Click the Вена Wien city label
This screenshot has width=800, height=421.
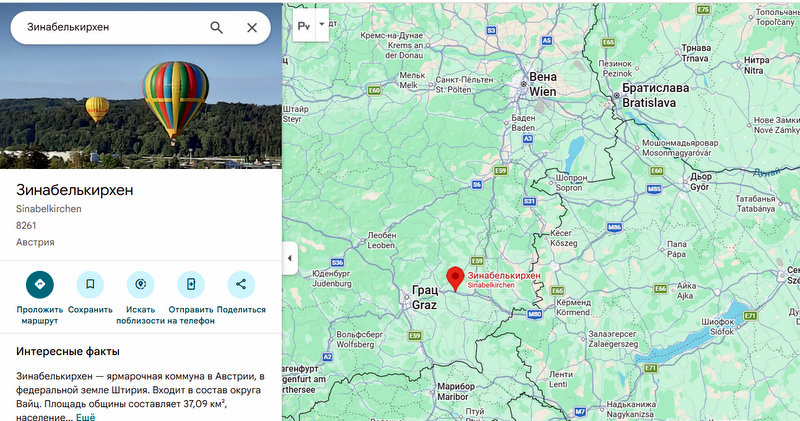coord(543,84)
